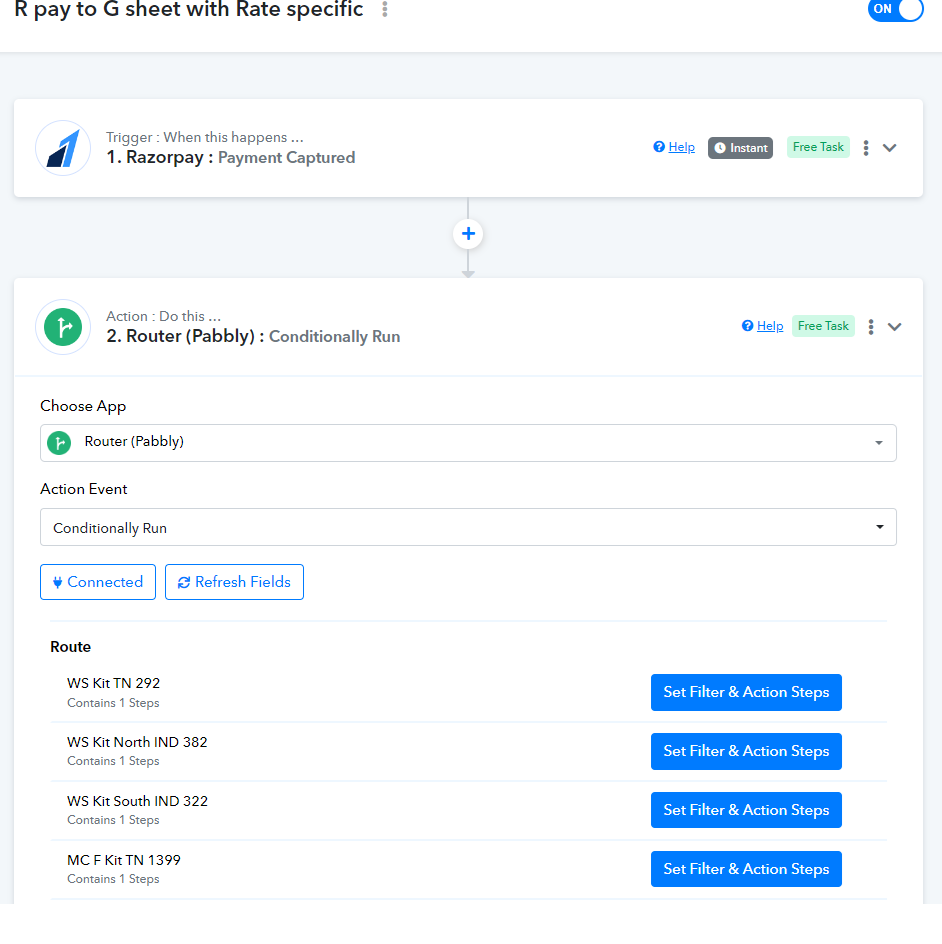Click the WS Kit South IND 322 name
The width and height of the screenshot is (942, 944).
(x=137, y=801)
